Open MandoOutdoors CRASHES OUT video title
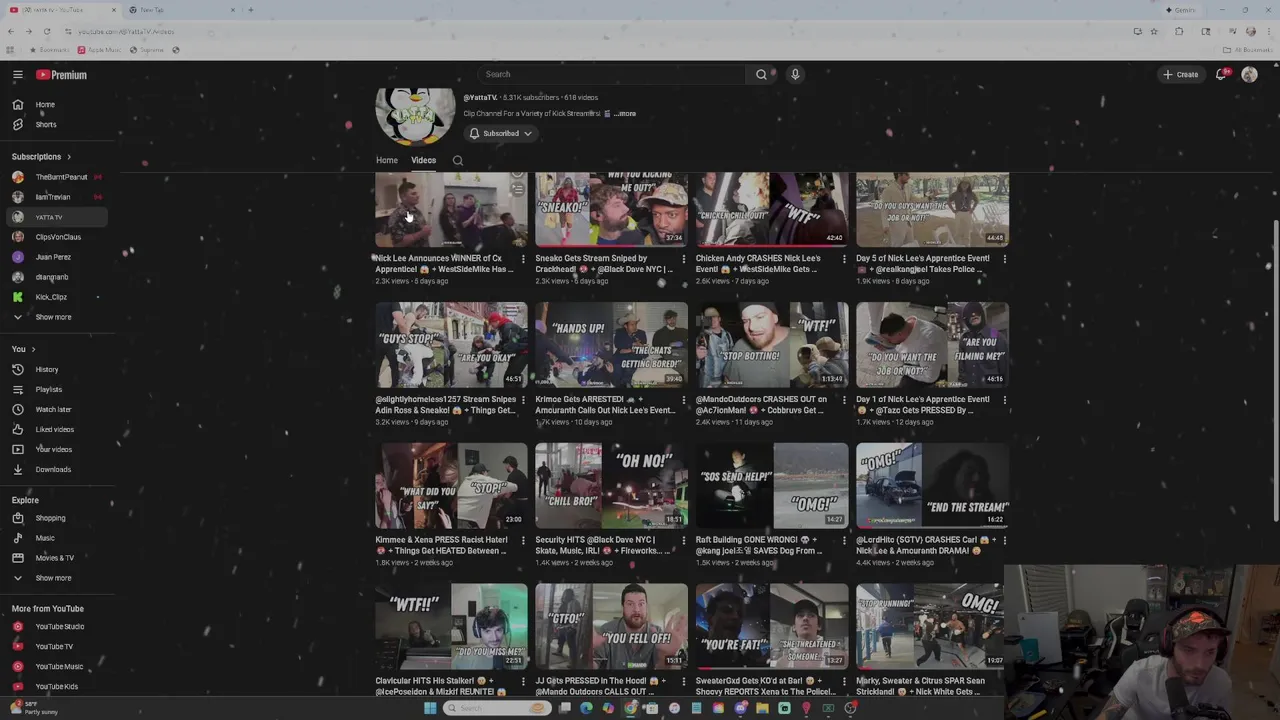Image resolution: width=1280 pixels, height=720 pixels. coord(761,404)
